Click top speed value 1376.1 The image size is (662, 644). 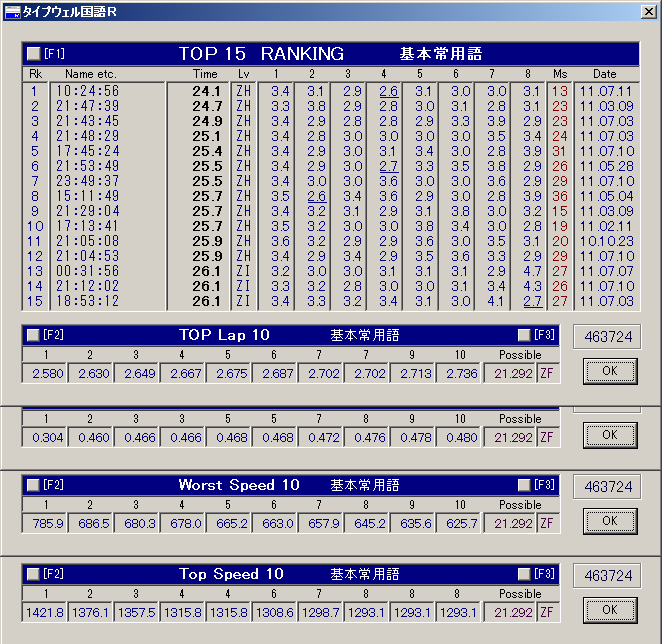coord(90,613)
